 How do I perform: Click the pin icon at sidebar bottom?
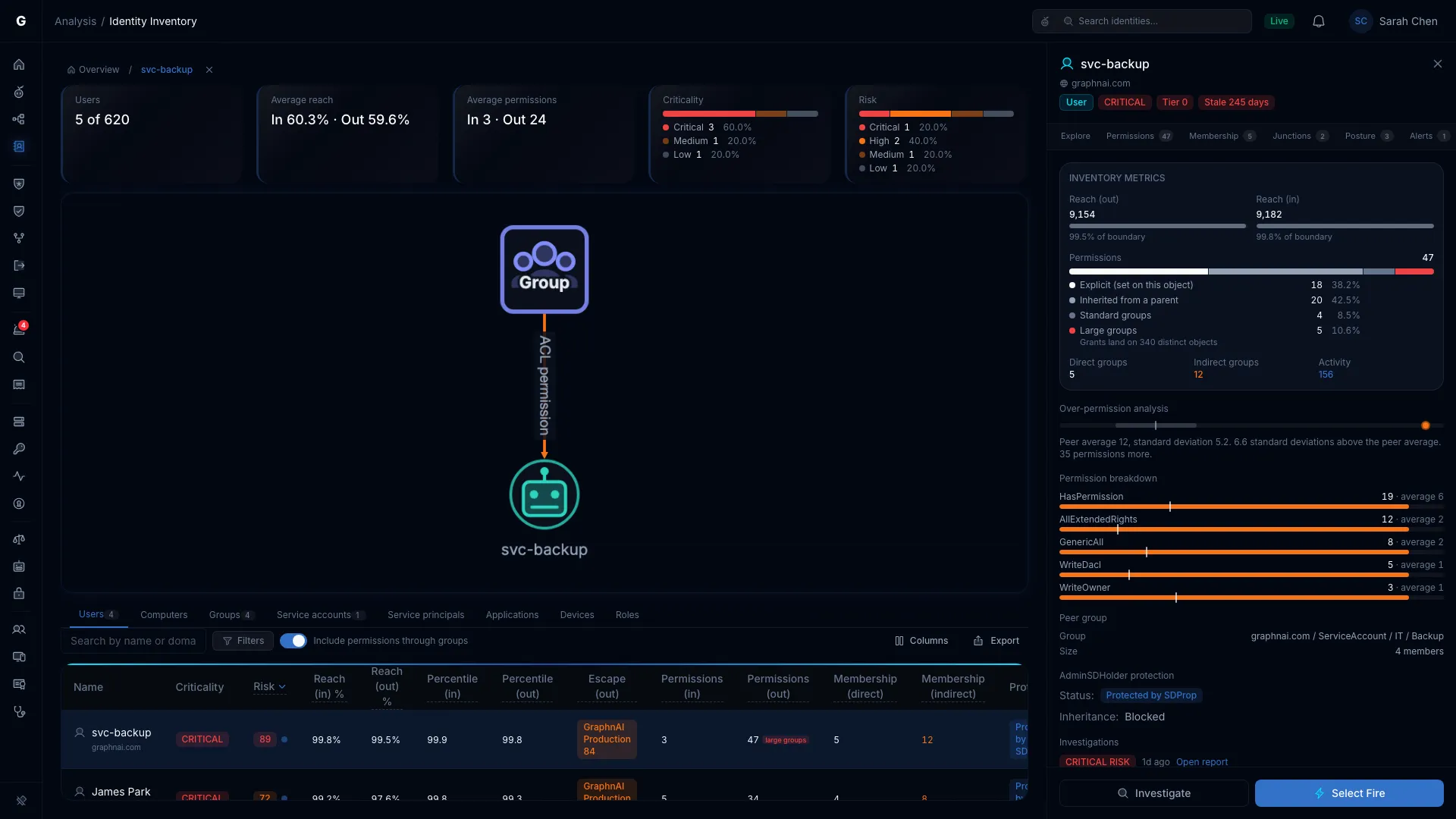pos(21,800)
